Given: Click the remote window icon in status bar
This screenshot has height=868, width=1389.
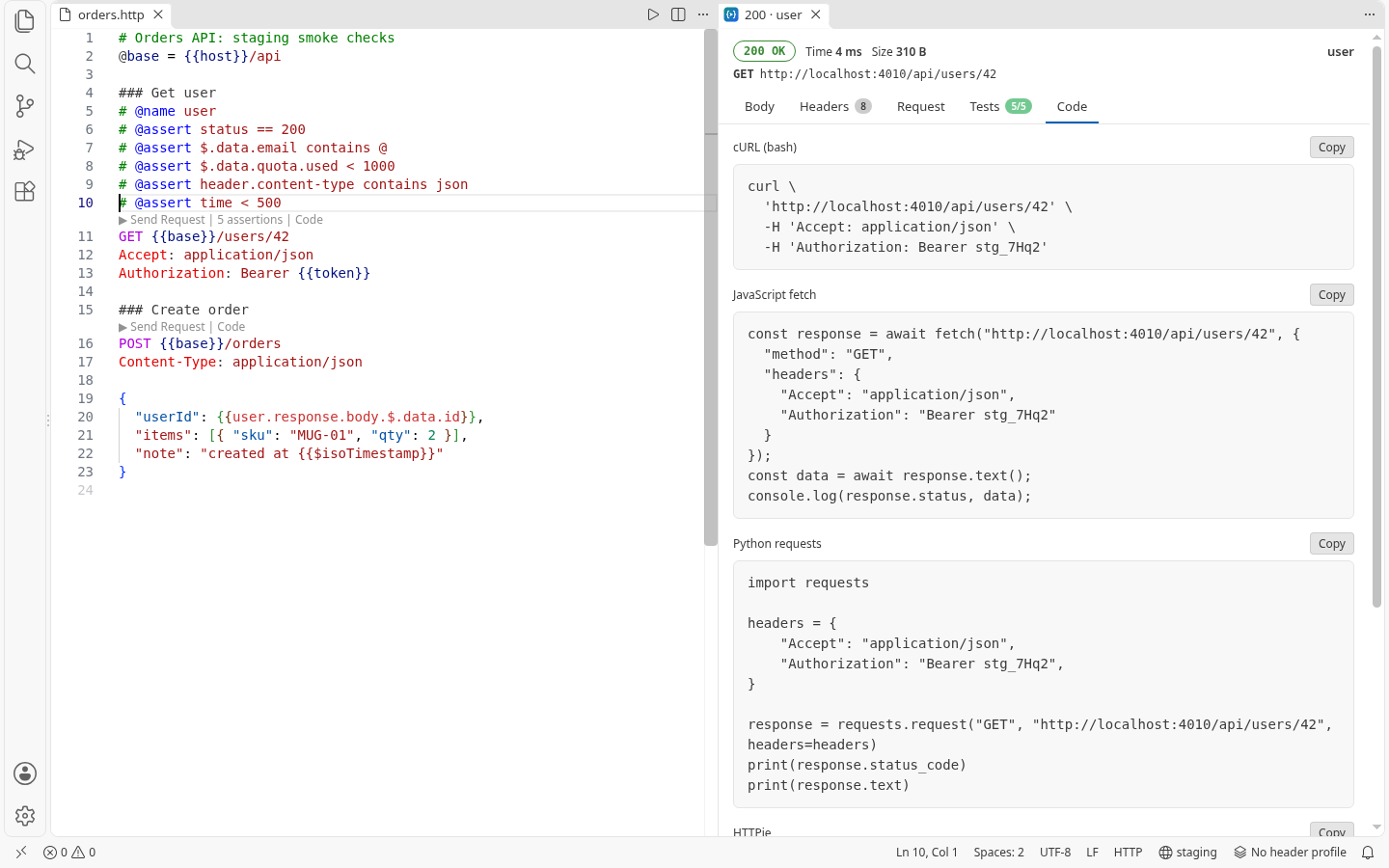Looking at the screenshot, I should click(21, 853).
